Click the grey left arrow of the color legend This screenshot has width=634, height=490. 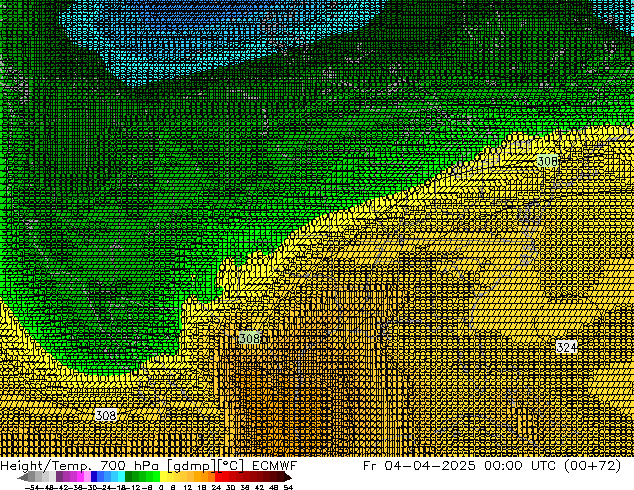click(22, 477)
